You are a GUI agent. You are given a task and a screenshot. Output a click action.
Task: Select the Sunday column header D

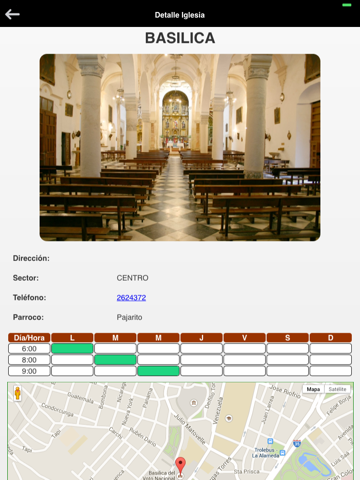pos(331,338)
